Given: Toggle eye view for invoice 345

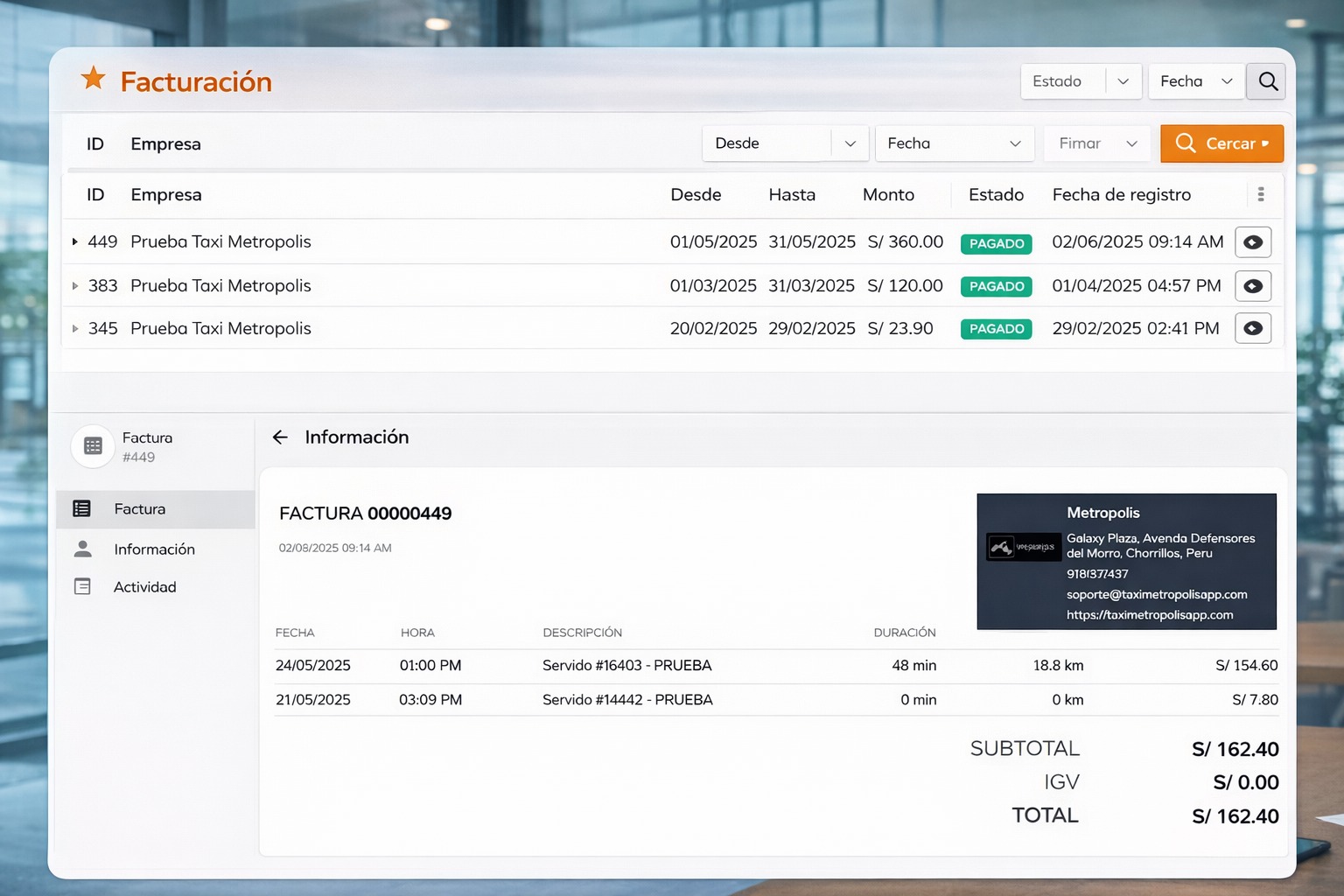Looking at the screenshot, I should tap(1252, 328).
